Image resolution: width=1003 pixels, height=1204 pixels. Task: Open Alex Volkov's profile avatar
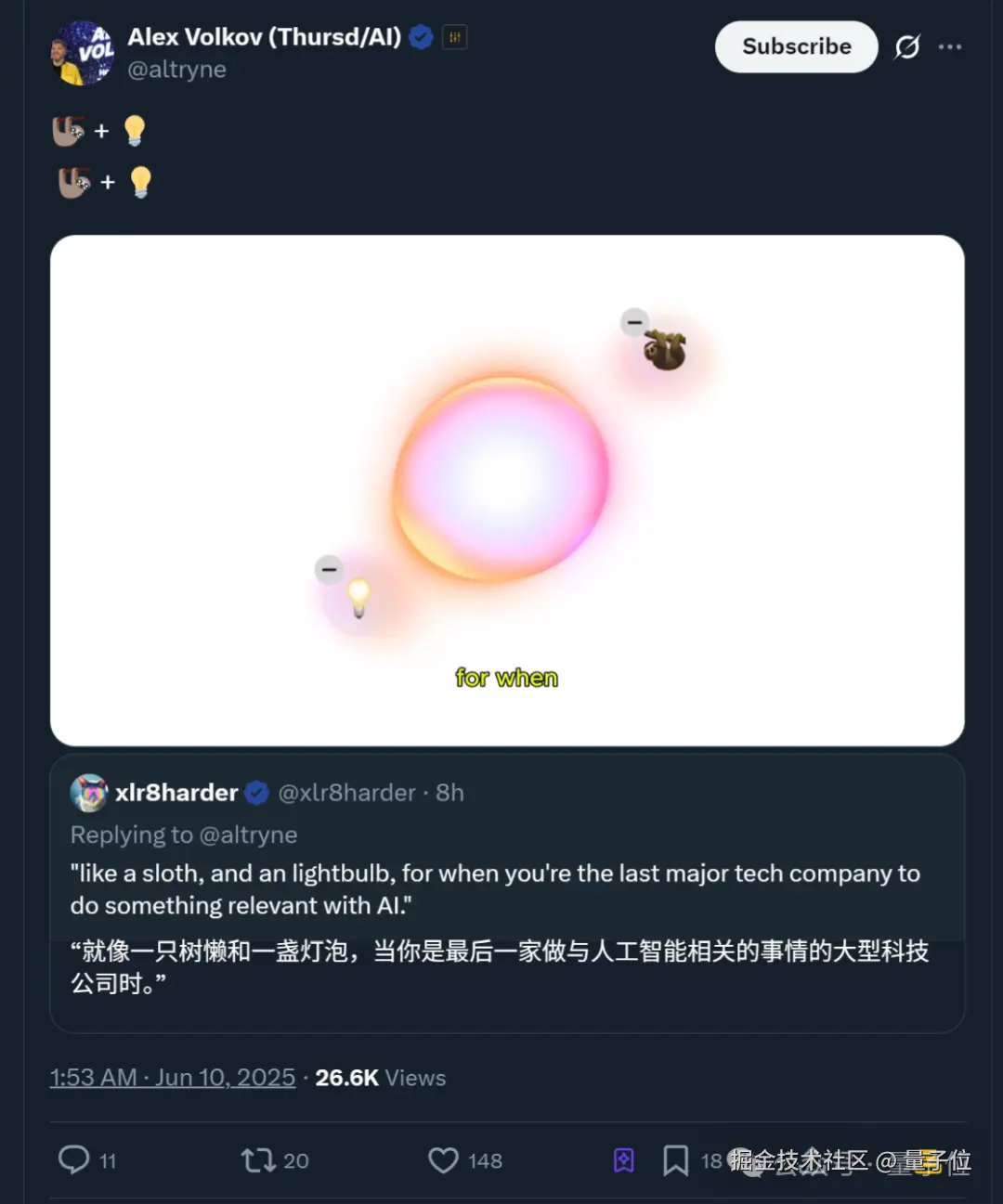(x=82, y=53)
